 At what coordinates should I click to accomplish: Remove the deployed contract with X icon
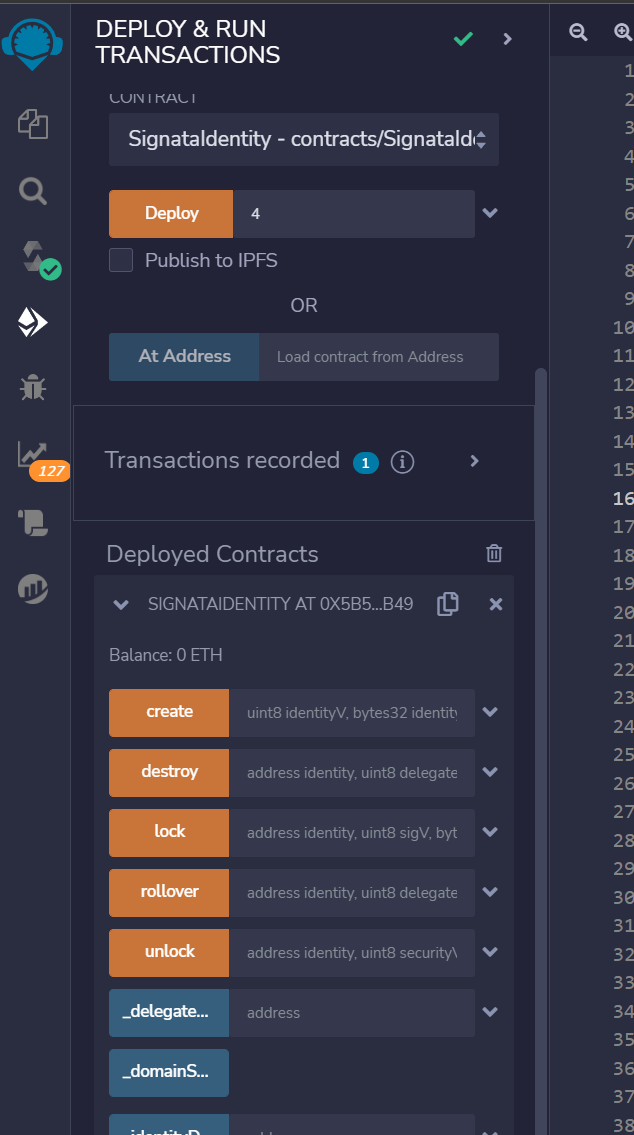(x=495, y=604)
